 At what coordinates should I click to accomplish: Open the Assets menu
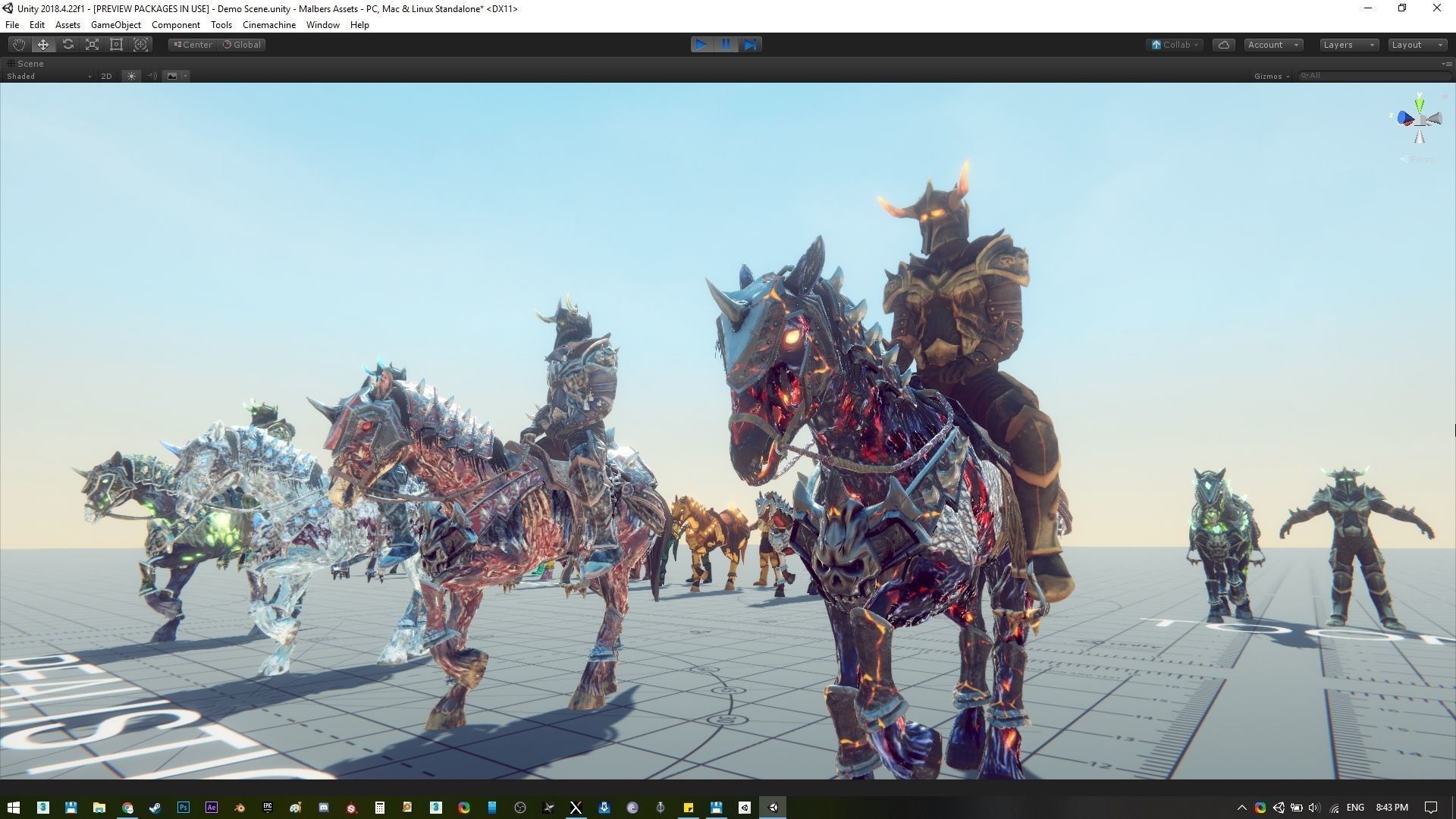[67, 25]
